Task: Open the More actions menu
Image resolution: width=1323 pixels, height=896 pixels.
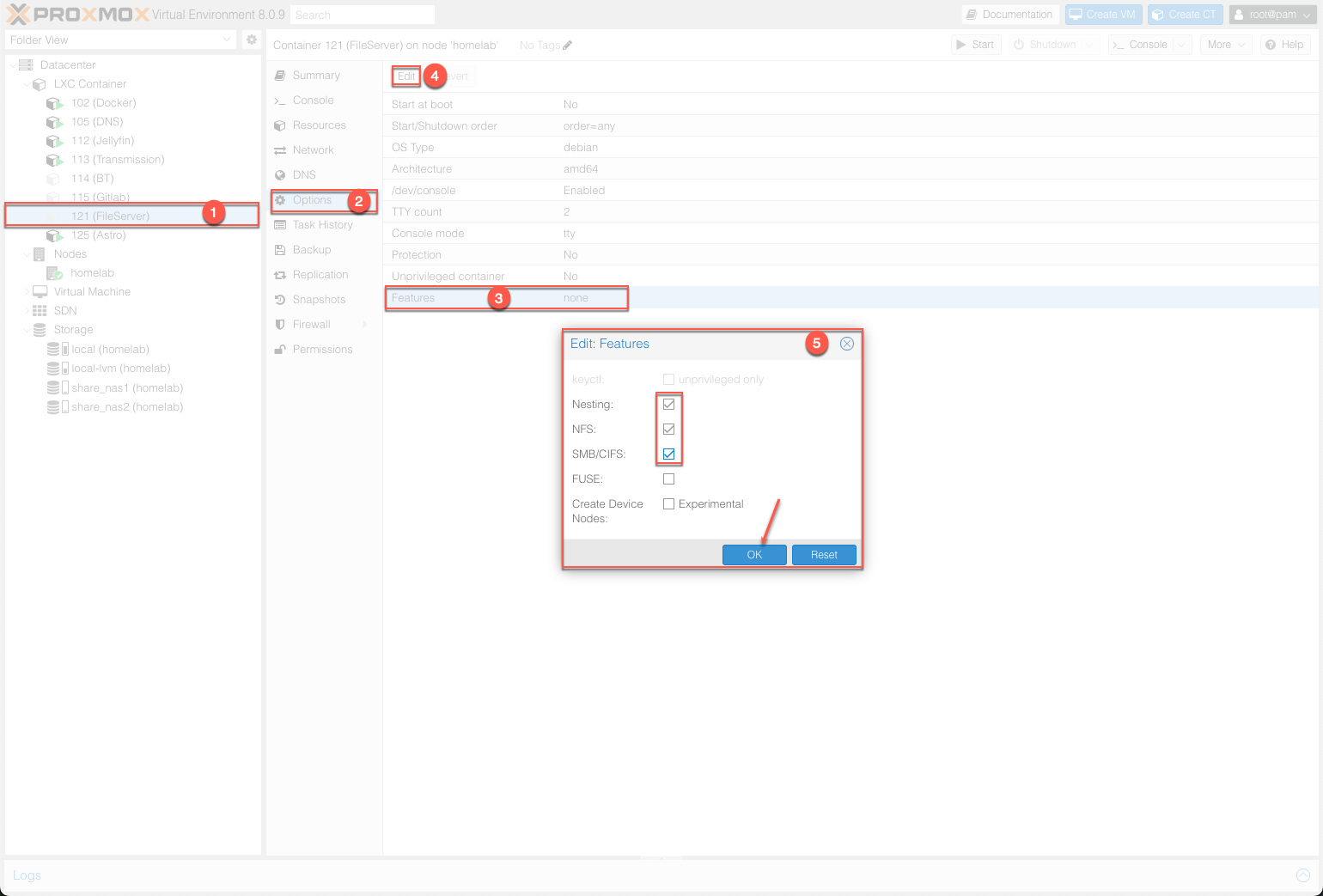Action: (1226, 44)
